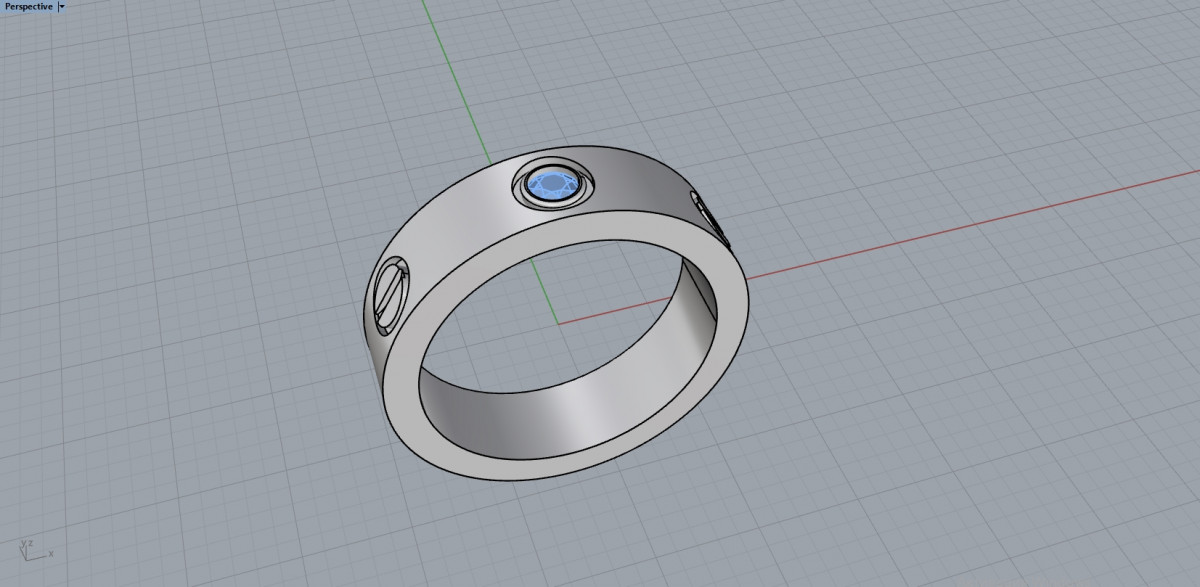Open the Perspective viewport title menu
Screen dimensions: 1200x587
coord(28,7)
